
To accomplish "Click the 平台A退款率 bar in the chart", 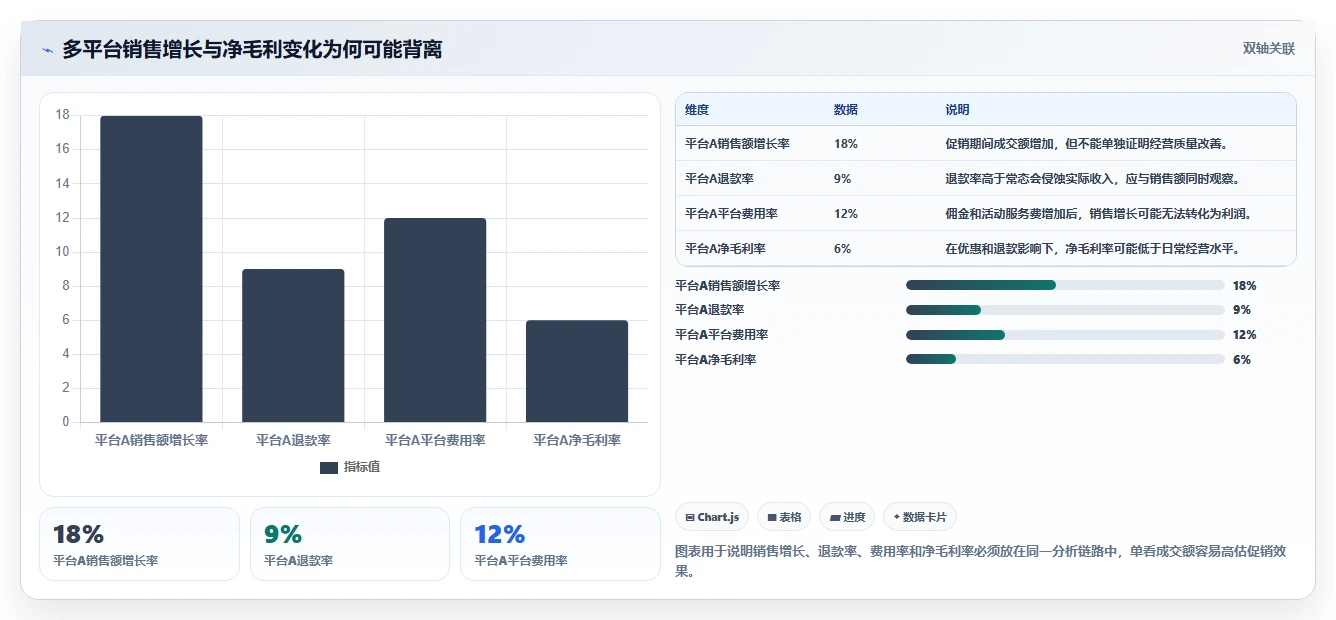I will click(x=293, y=346).
